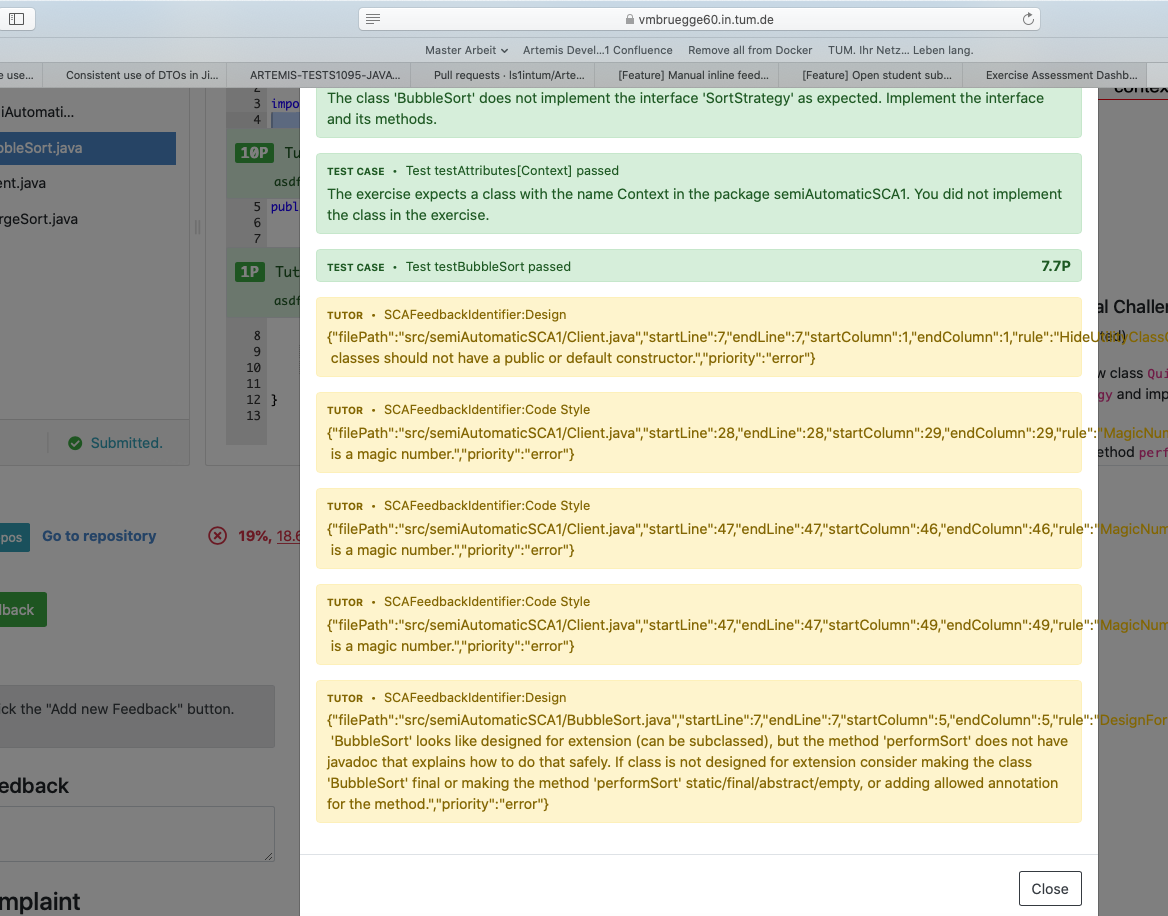Viewport: 1168px width, 916px height.
Task: Click the green 1P points badge
Action: click(249, 271)
